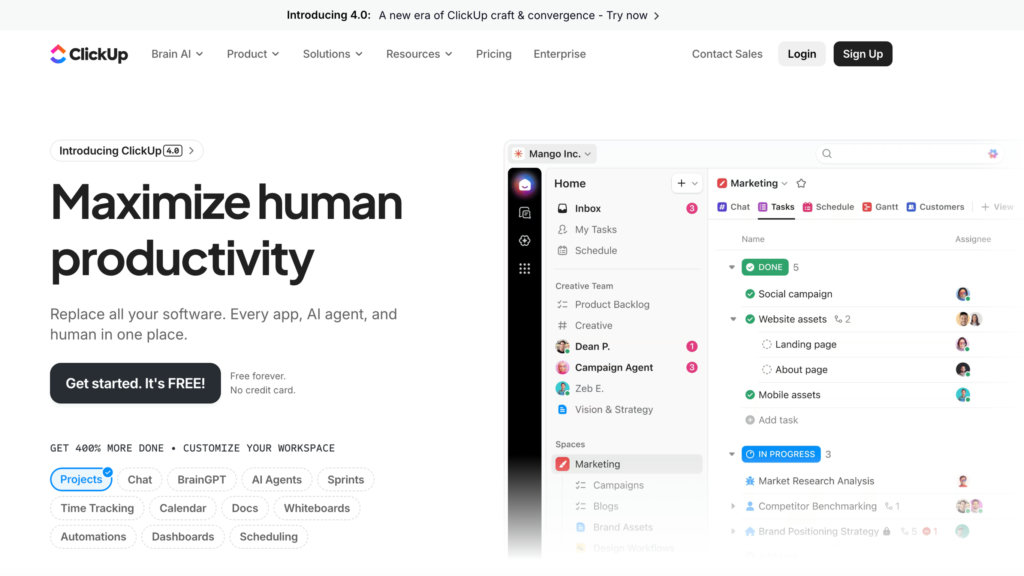The height and width of the screenshot is (576, 1024).
Task: Click the Get started. It's FREE! button
Action: click(135, 383)
